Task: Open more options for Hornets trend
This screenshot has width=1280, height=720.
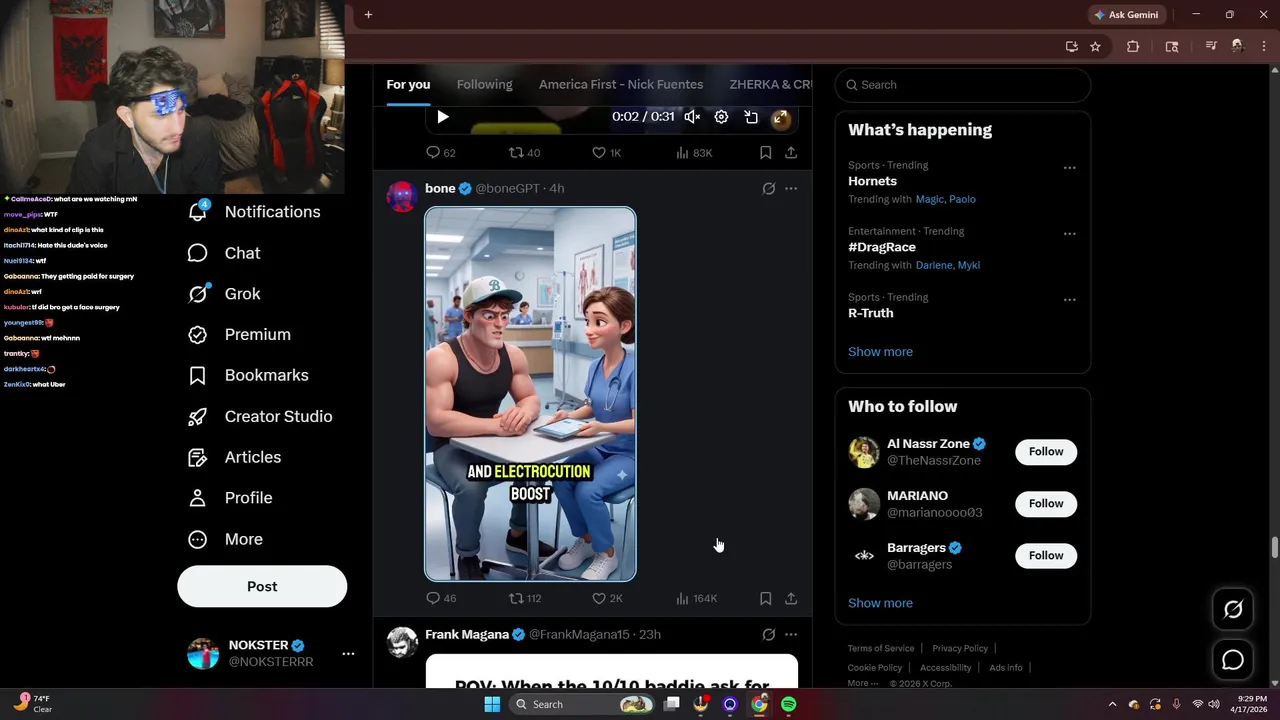Action: pos(1069,168)
